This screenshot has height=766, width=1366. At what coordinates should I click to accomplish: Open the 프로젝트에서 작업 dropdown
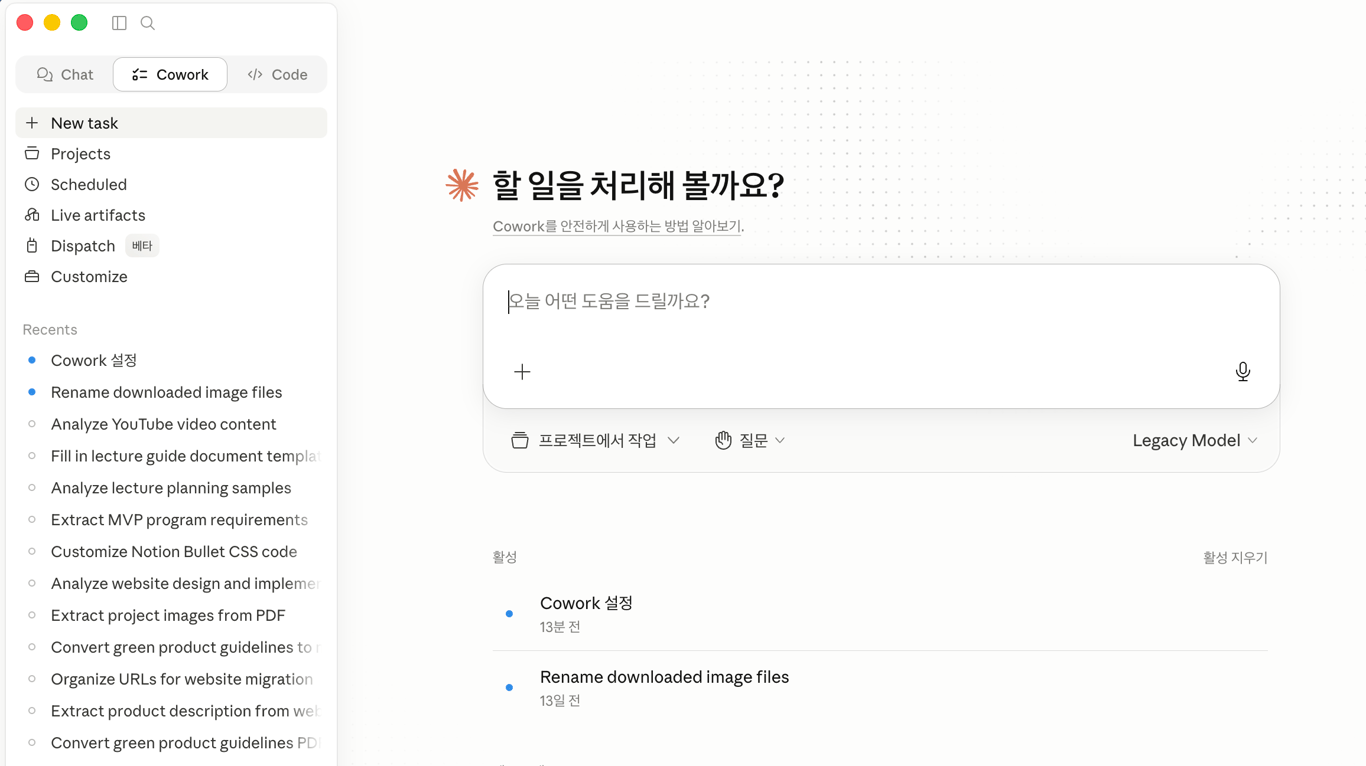tap(596, 440)
